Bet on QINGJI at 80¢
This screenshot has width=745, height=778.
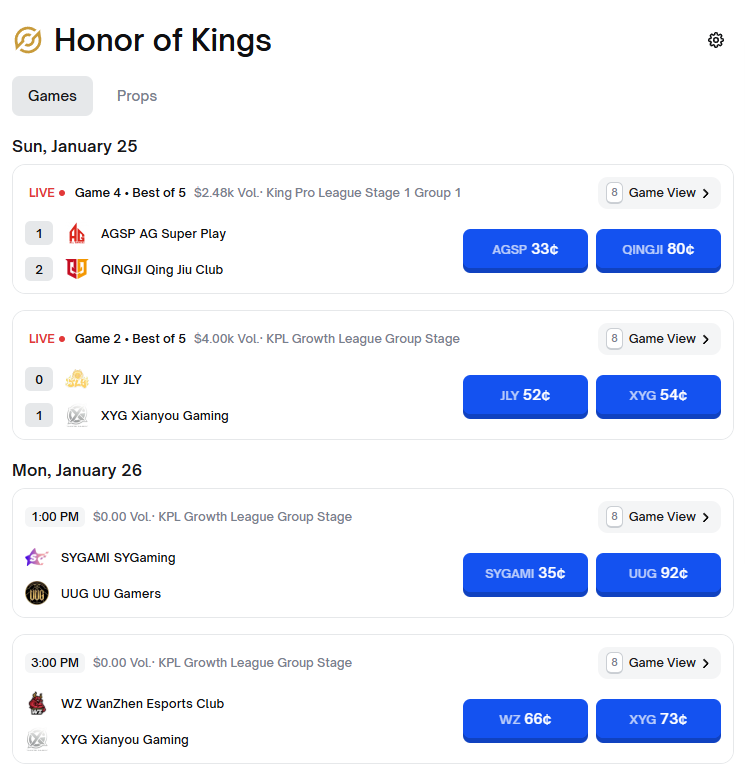pos(658,249)
